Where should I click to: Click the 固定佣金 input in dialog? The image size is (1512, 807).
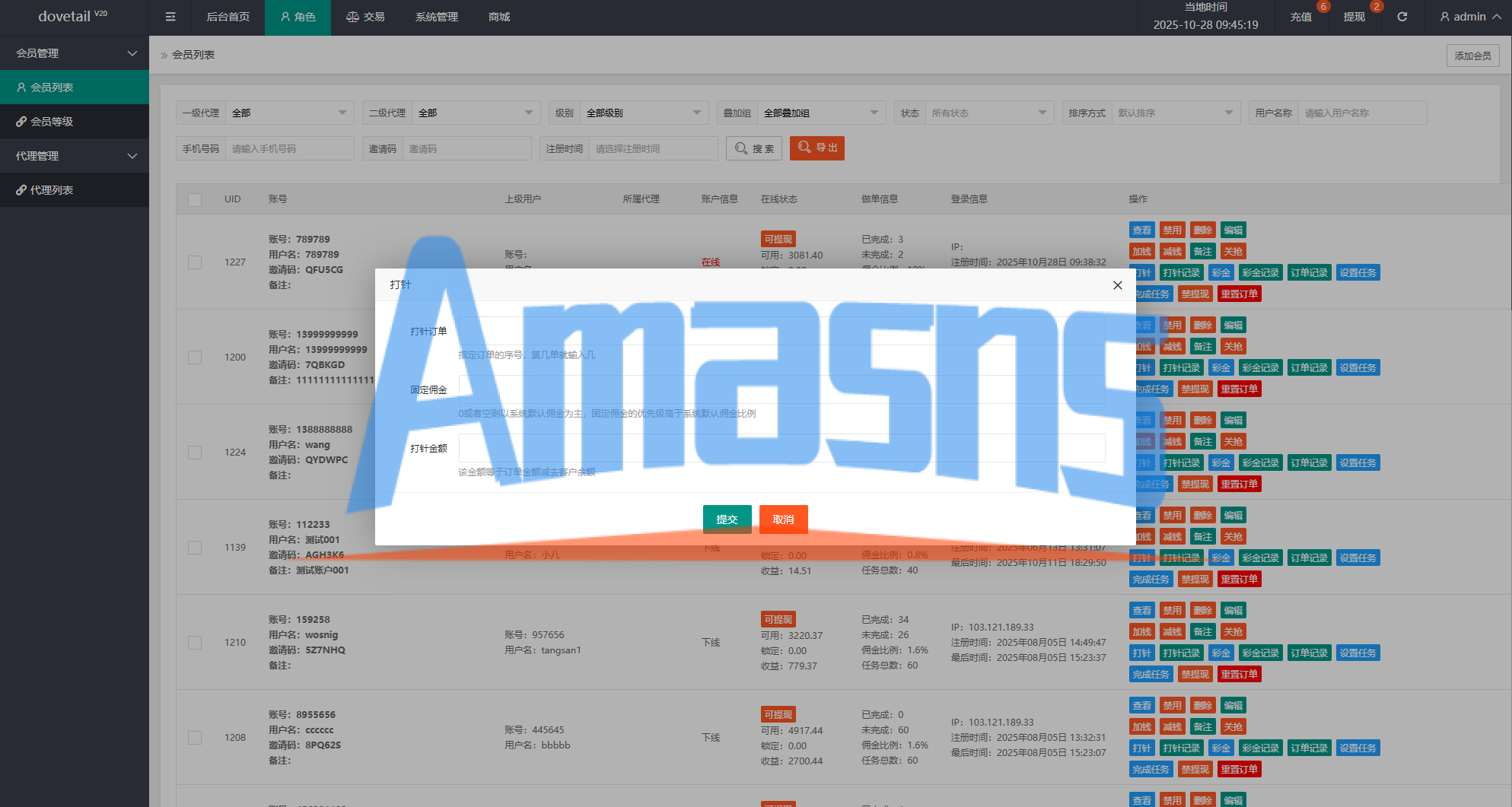click(781, 389)
